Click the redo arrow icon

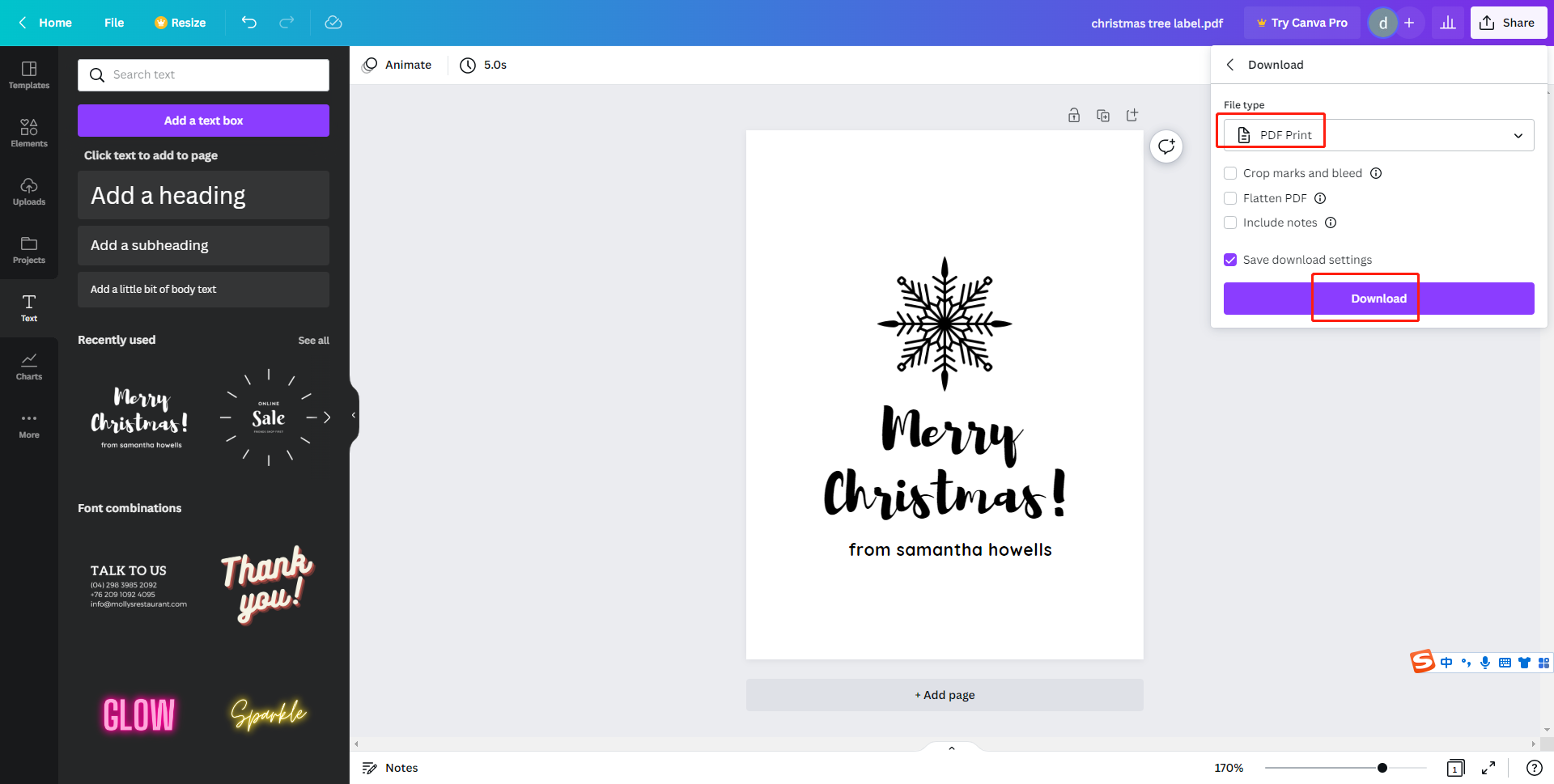(287, 23)
